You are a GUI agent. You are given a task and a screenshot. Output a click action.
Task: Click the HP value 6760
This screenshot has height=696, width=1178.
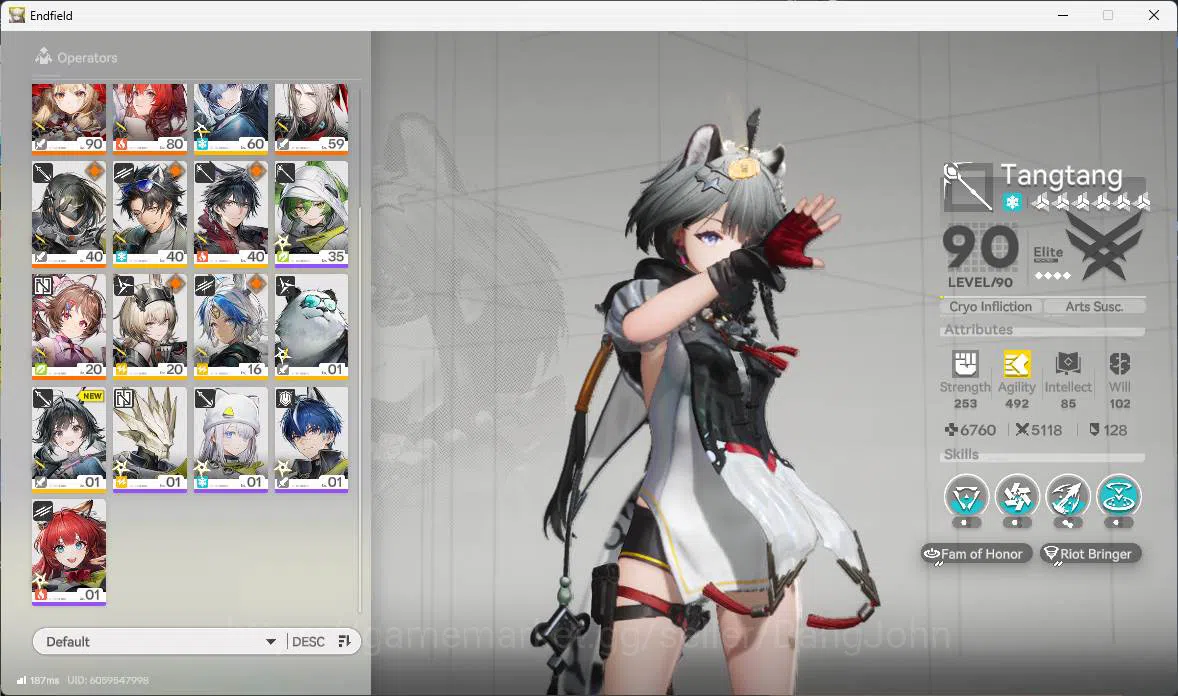(x=978, y=430)
